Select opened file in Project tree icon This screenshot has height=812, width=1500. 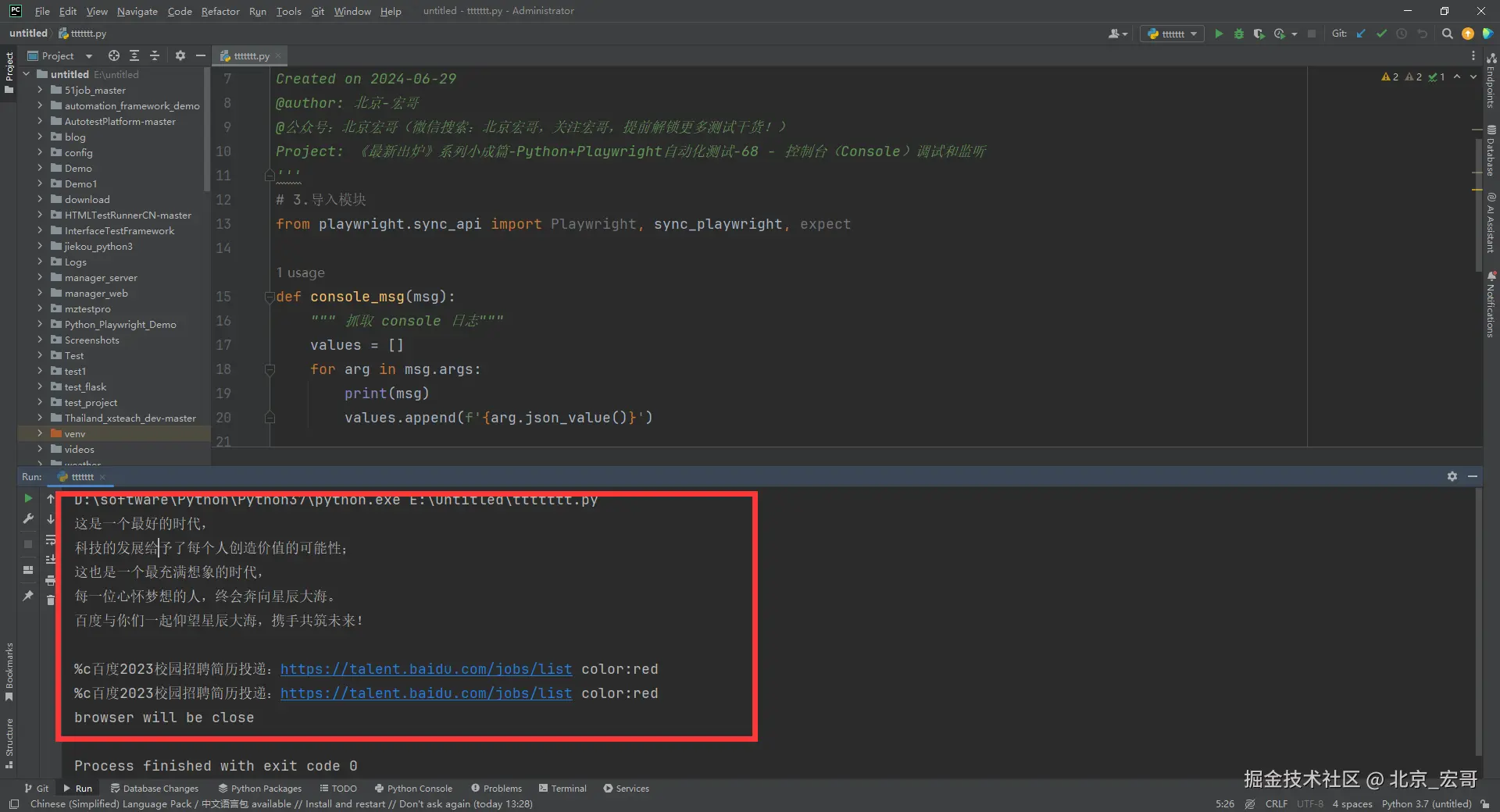pos(114,55)
